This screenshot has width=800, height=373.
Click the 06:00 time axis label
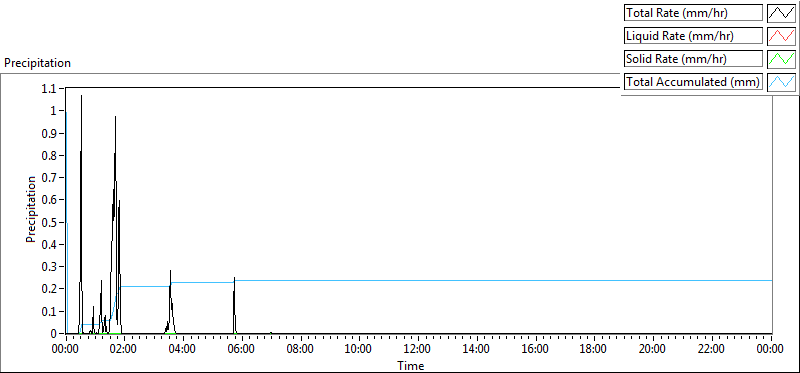242,350
